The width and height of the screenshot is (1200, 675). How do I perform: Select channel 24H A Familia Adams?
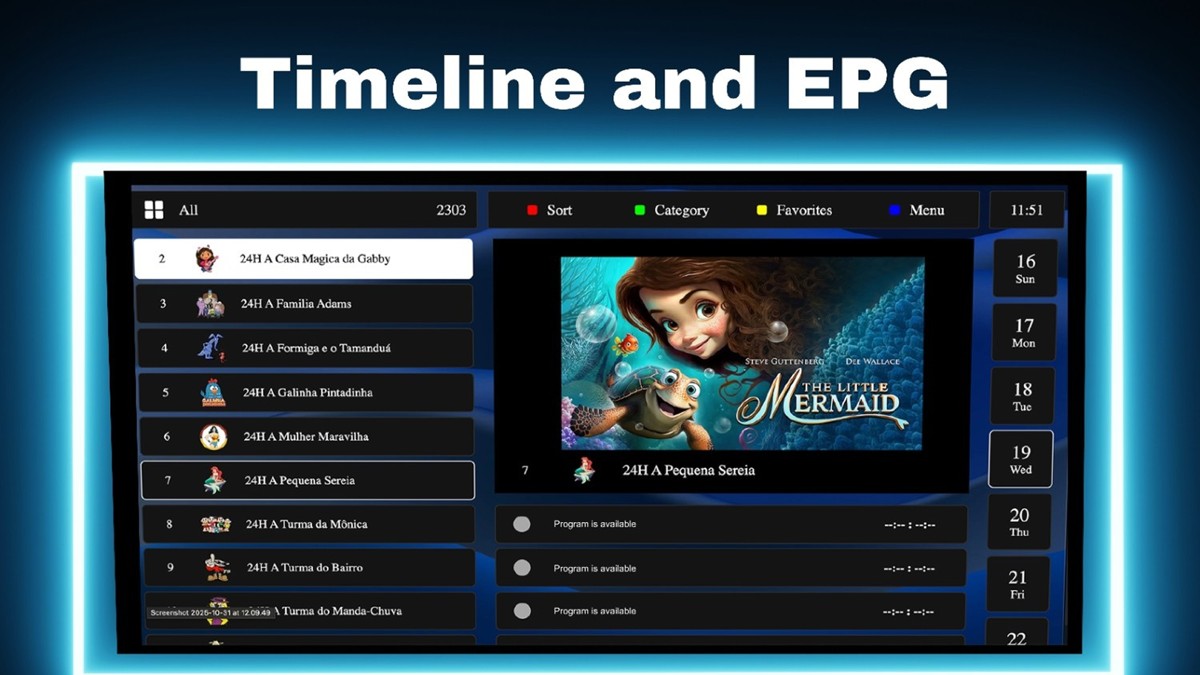pyautogui.click(x=304, y=303)
